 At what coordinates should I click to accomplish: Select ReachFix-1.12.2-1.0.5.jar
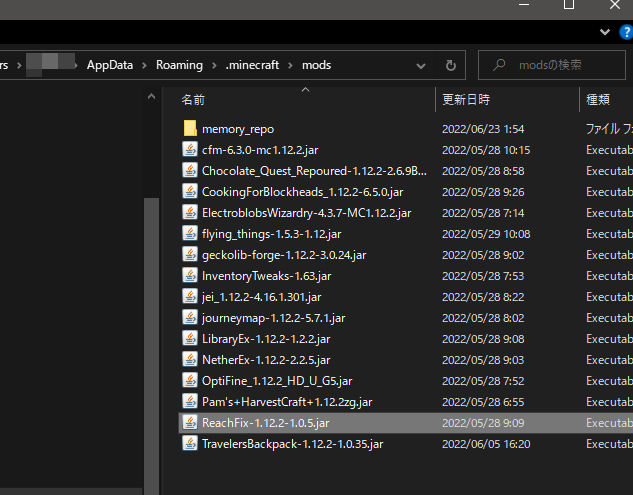(265, 423)
